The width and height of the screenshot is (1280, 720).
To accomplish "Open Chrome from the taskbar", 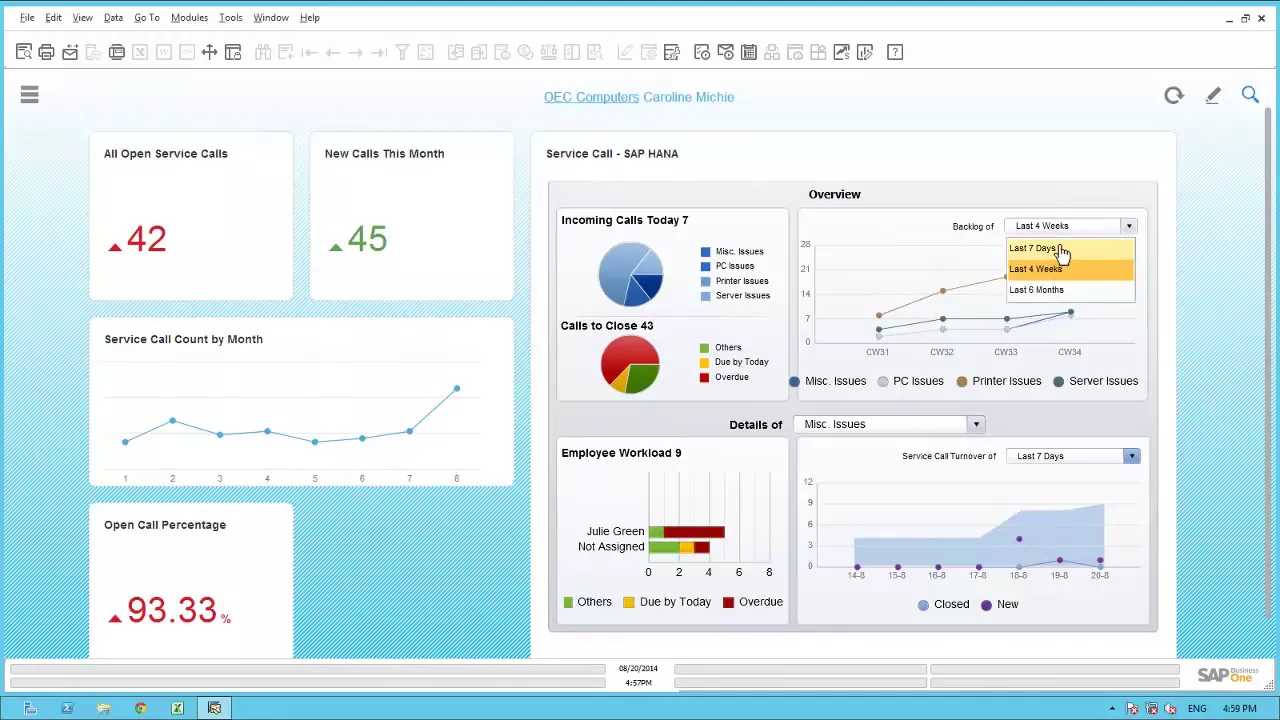I will tap(140, 708).
